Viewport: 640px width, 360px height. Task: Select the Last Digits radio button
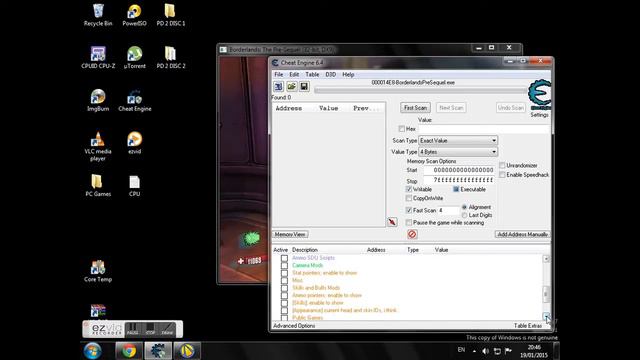464,215
